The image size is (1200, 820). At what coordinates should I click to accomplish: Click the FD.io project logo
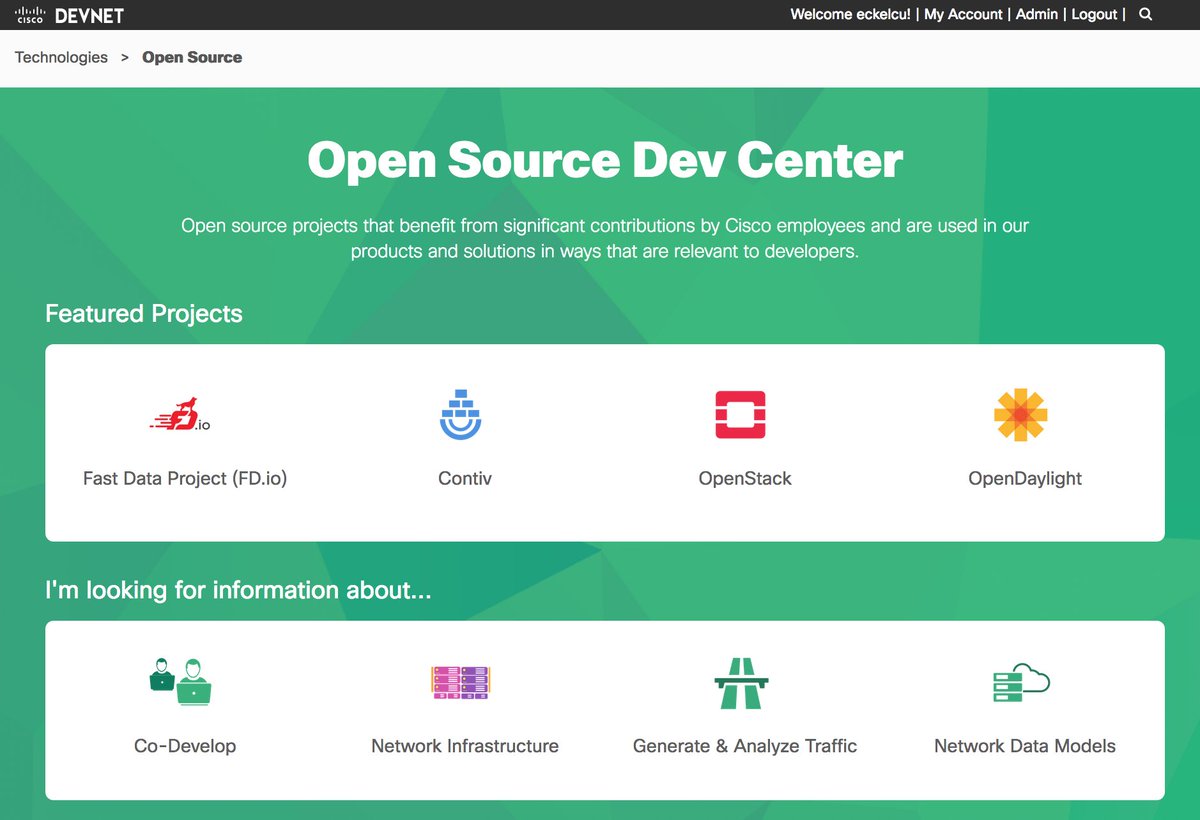(x=180, y=415)
